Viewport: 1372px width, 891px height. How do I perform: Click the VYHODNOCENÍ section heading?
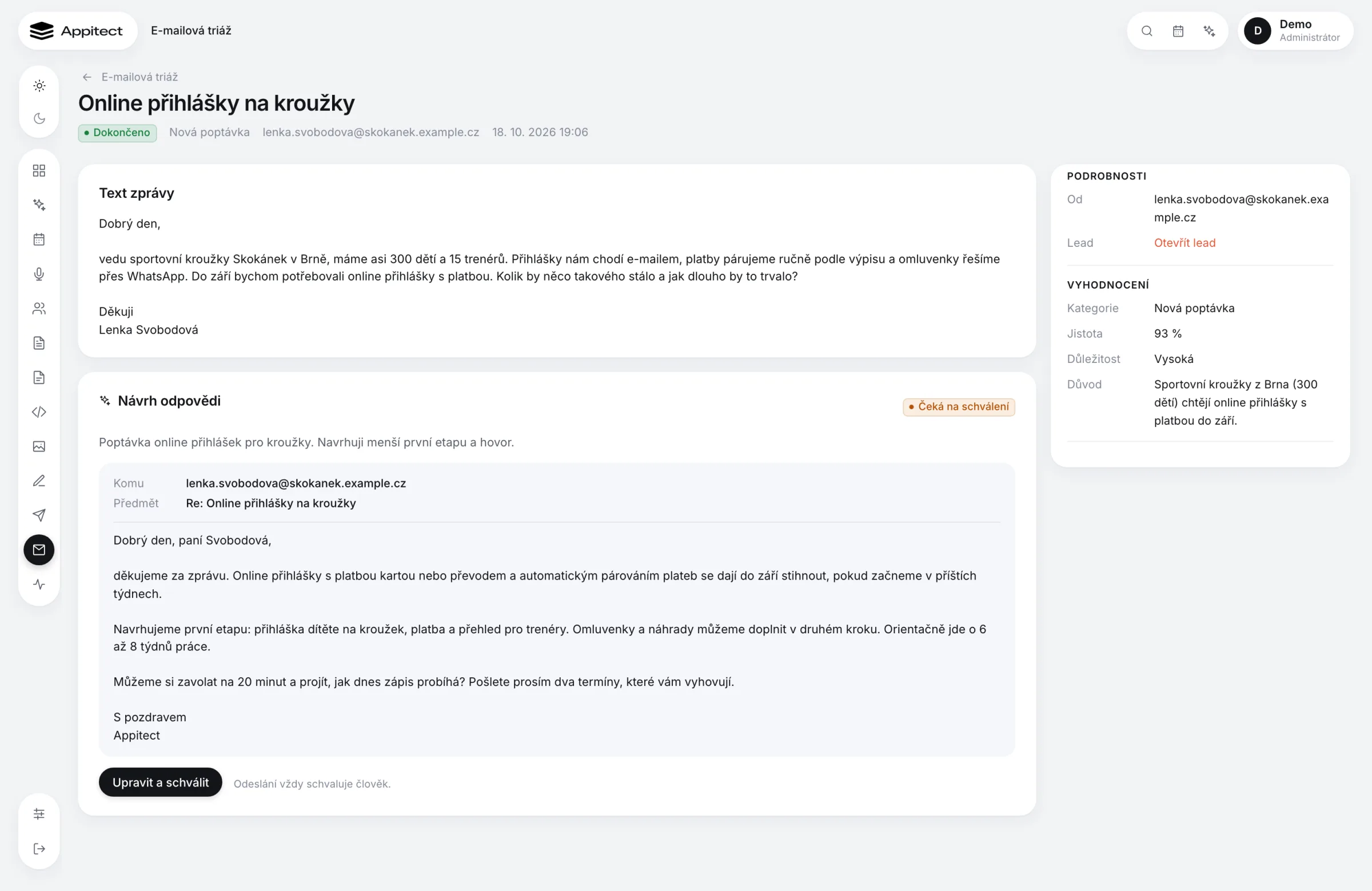click(x=1107, y=285)
